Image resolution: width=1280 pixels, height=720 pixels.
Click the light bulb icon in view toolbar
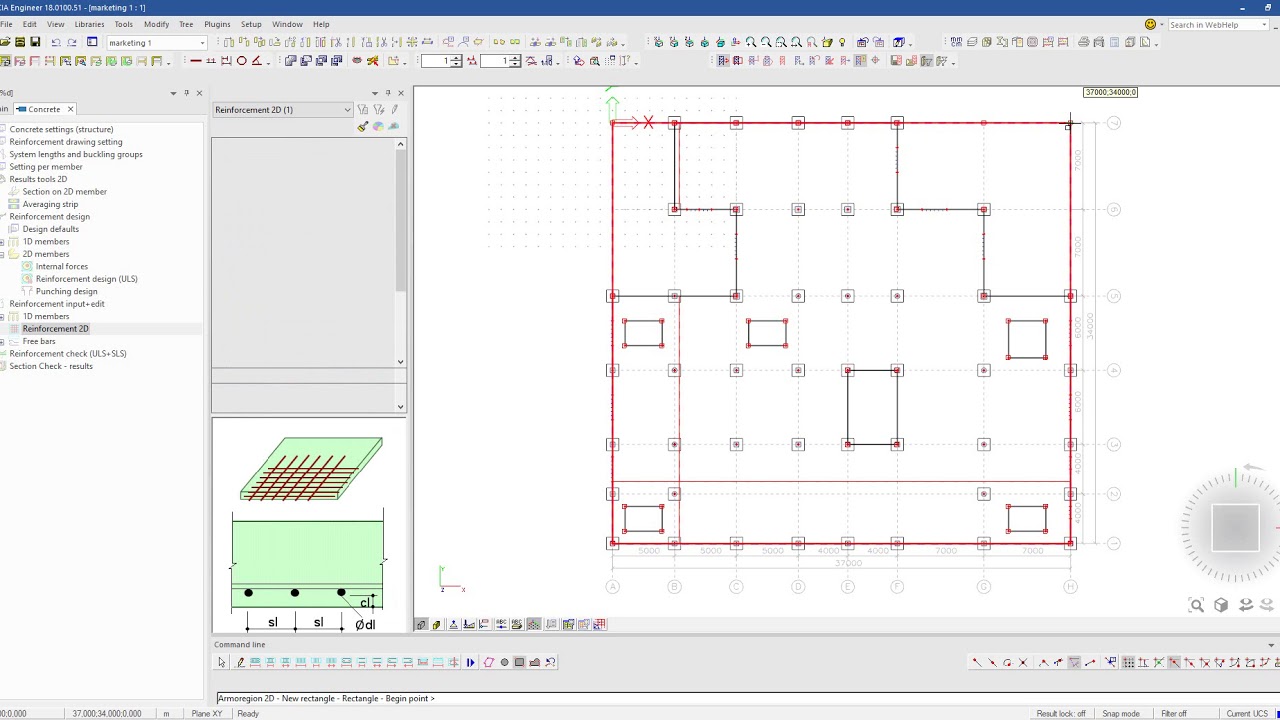tap(842, 42)
